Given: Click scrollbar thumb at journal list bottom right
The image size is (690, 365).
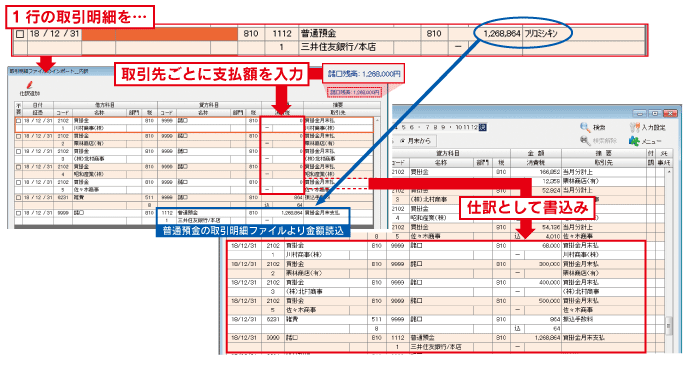Looking at the screenshot, I should 669,326.
